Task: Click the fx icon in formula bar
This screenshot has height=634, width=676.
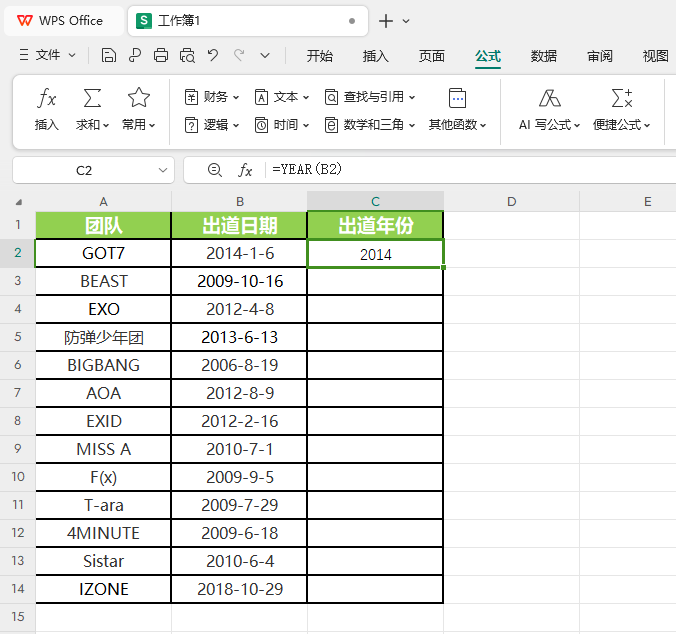Action: [x=245, y=170]
